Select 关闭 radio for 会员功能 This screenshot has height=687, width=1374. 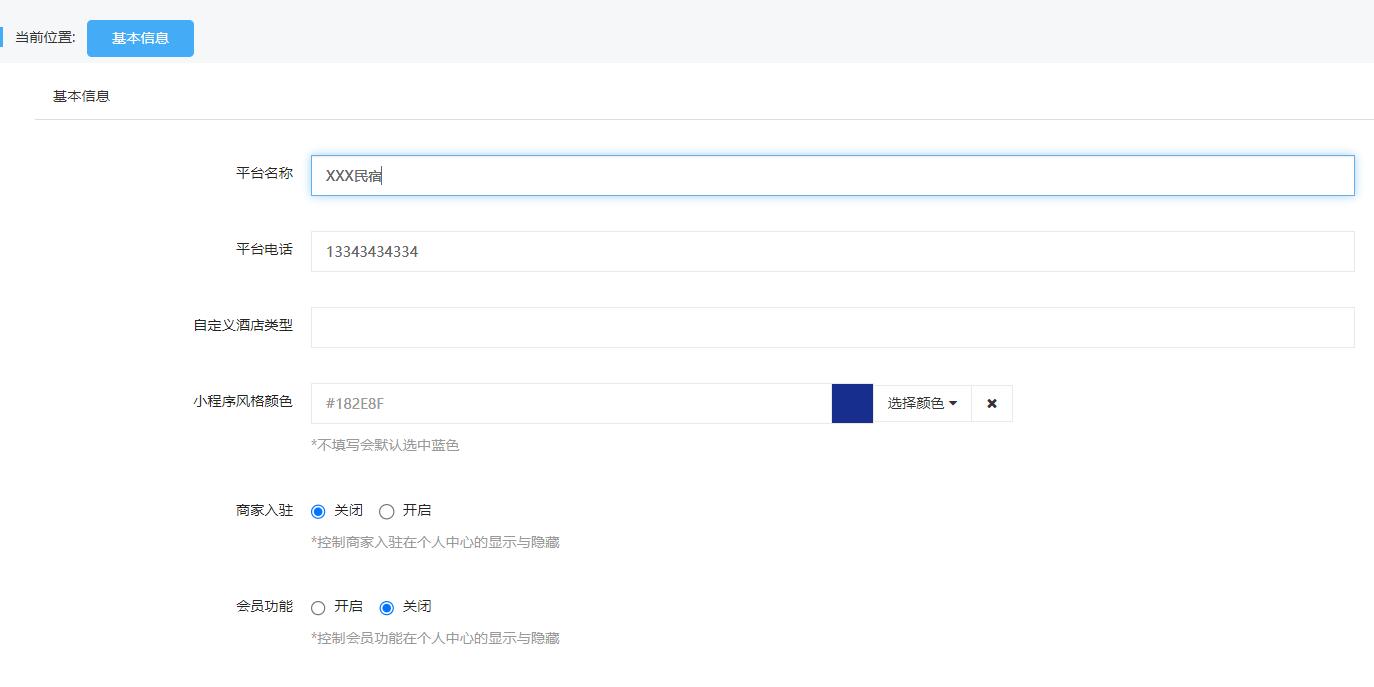pos(386,607)
